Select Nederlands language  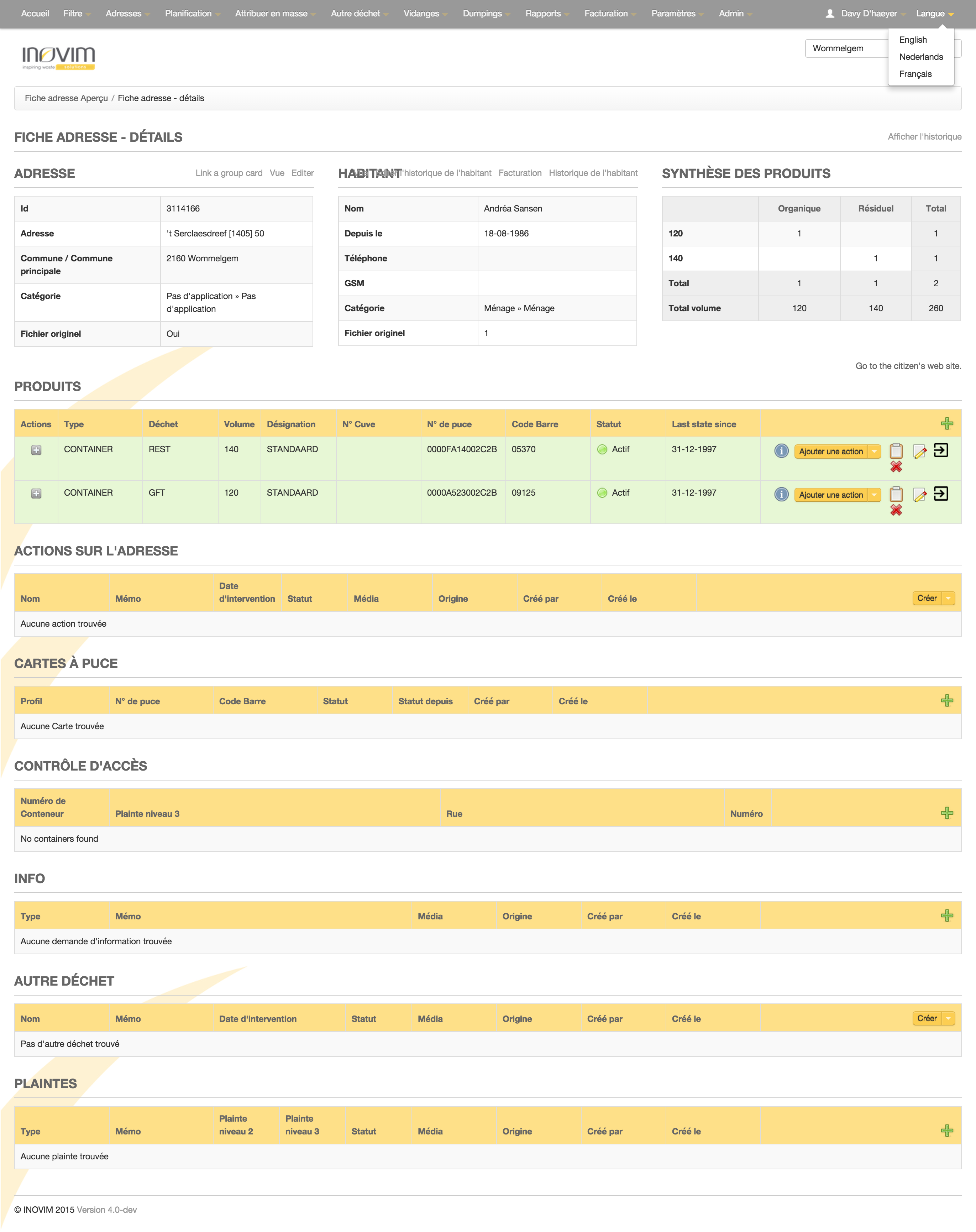[x=920, y=57]
